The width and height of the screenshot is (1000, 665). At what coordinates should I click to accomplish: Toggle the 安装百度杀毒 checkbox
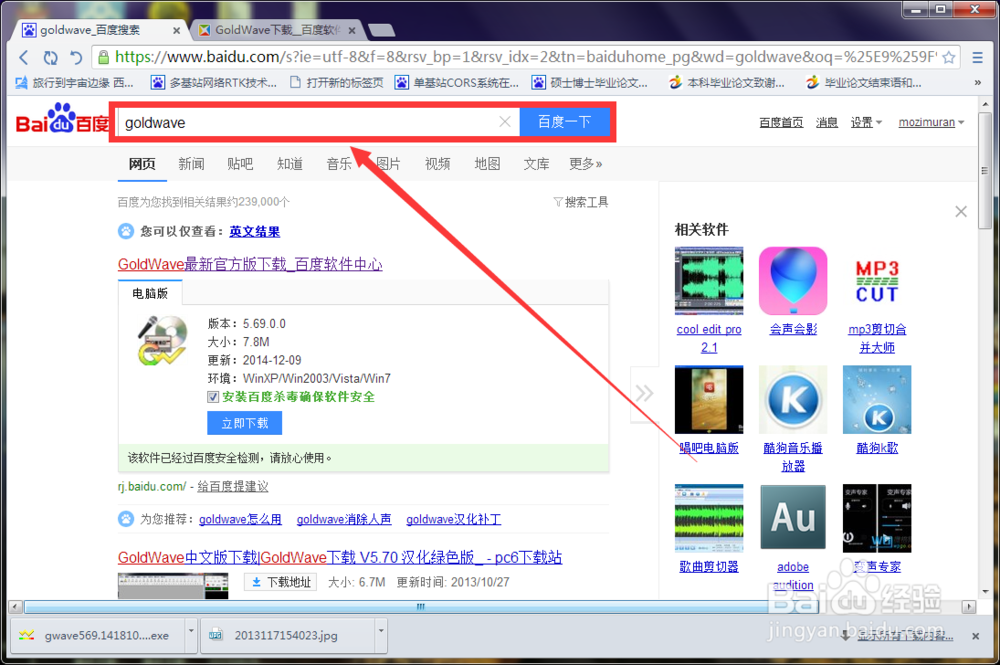pyautogui.click(x=213, y=397)
